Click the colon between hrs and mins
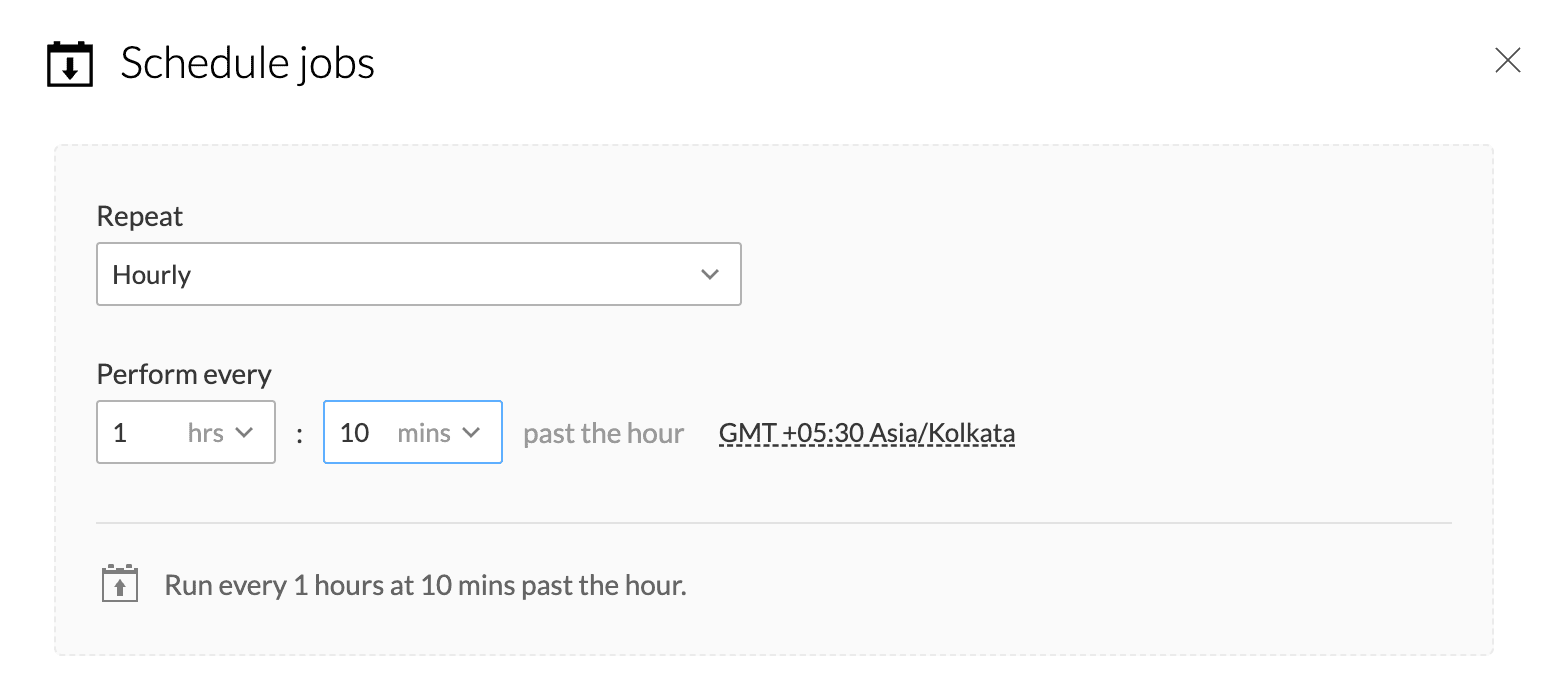 point(299,435)
